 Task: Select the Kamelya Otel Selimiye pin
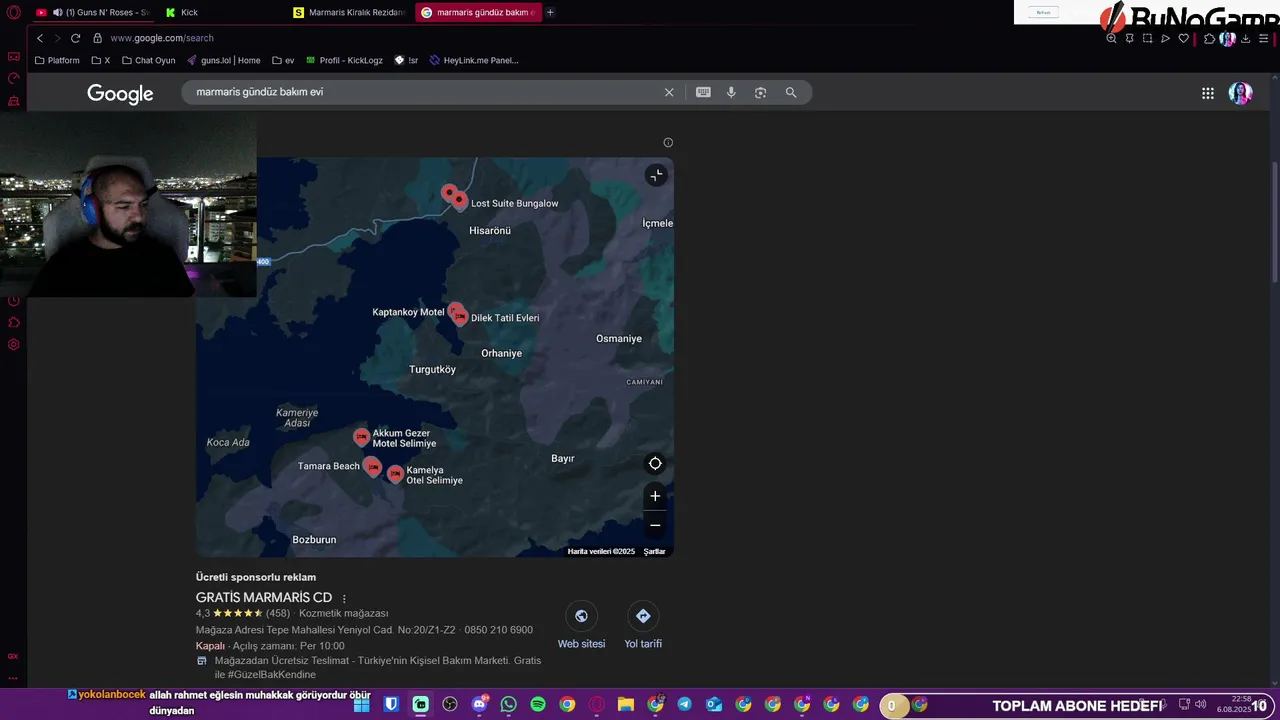[x=395, y=474]
